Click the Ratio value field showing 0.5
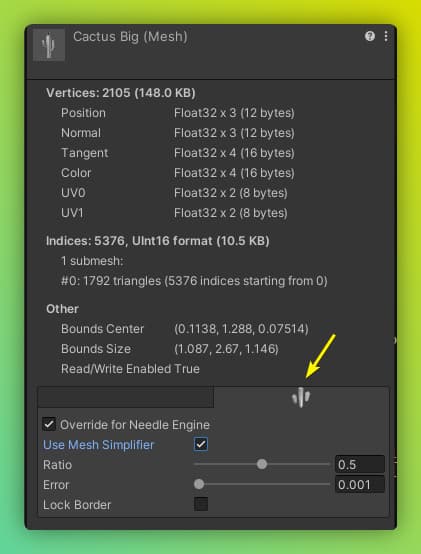 [360, 464]
